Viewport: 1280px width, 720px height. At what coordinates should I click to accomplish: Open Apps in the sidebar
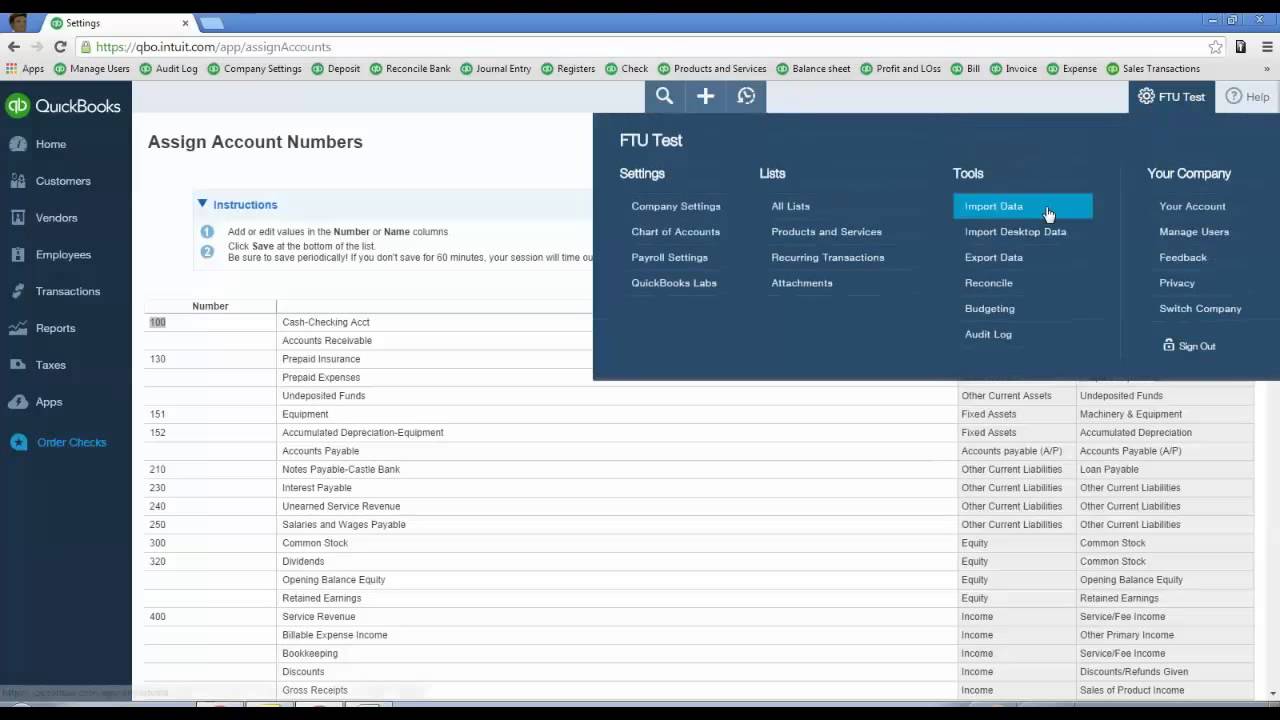(49, 402)
